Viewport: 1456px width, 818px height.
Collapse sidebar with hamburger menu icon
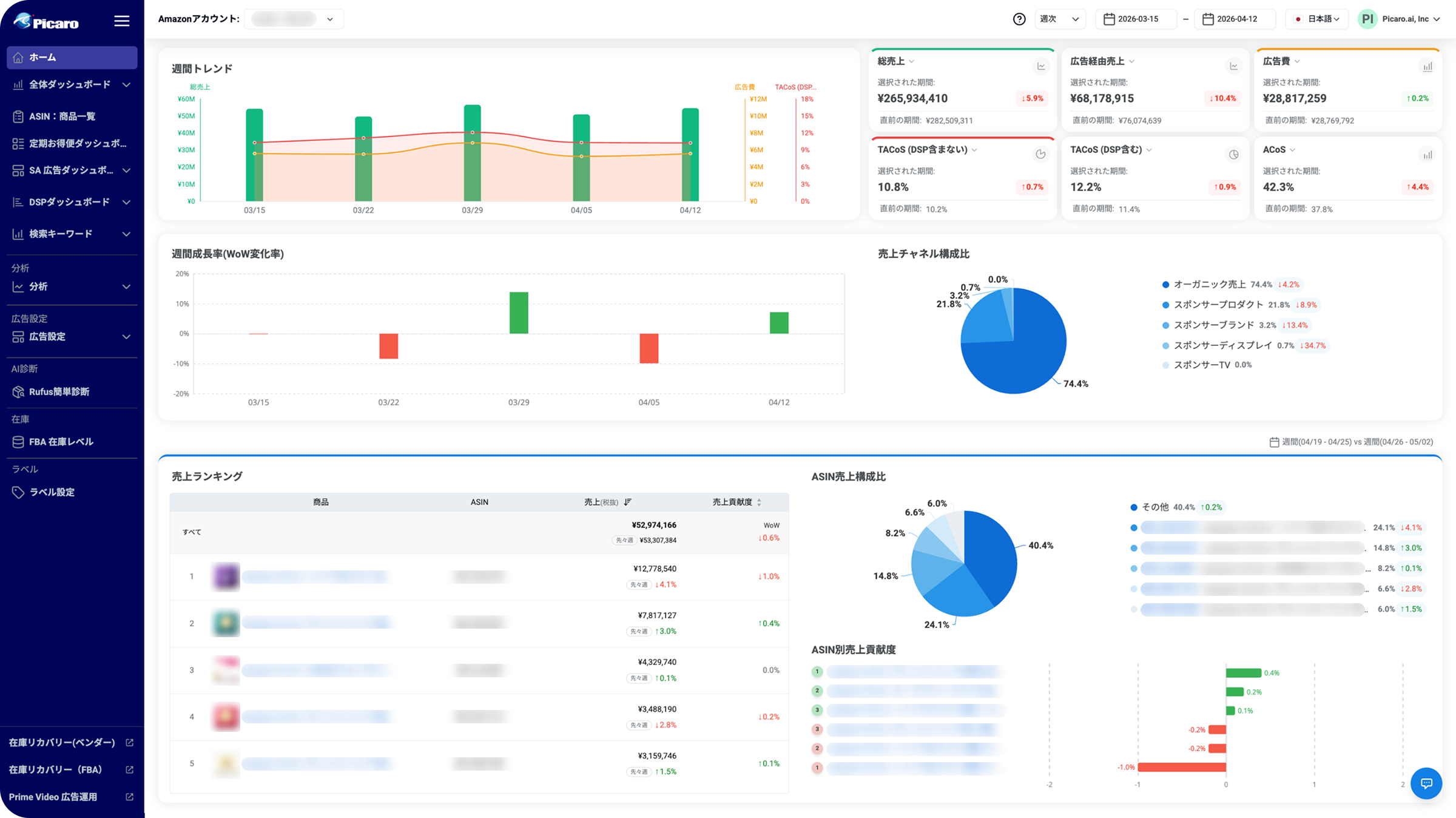(122, 21)
